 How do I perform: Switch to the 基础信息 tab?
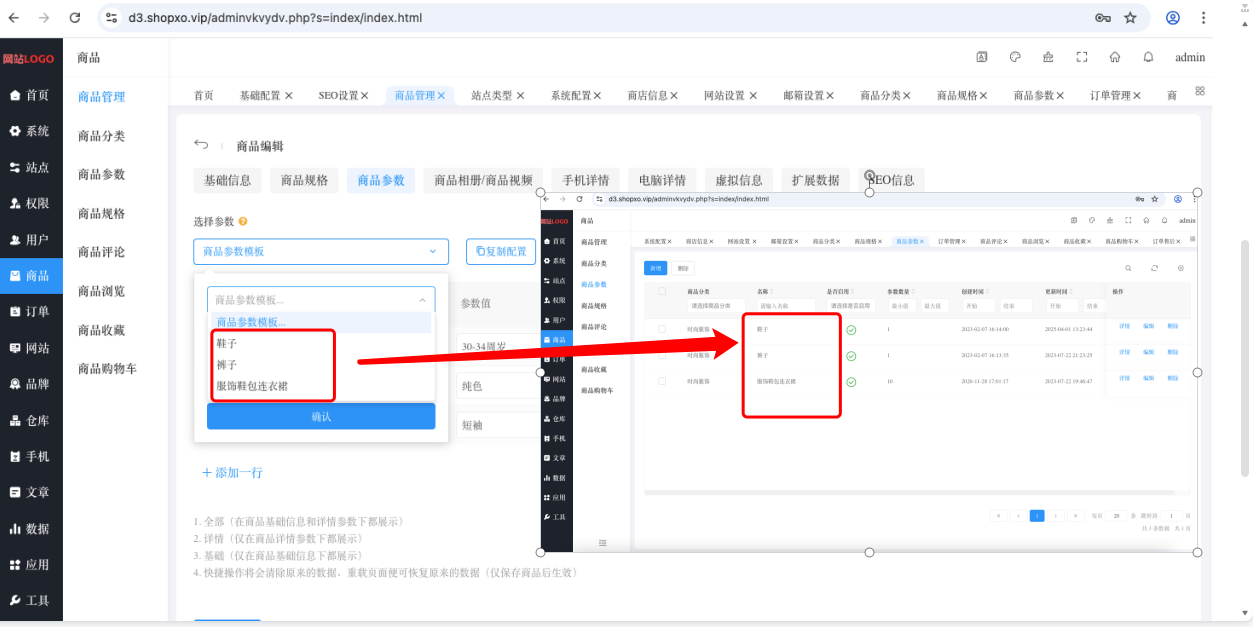tap(228, 180)
